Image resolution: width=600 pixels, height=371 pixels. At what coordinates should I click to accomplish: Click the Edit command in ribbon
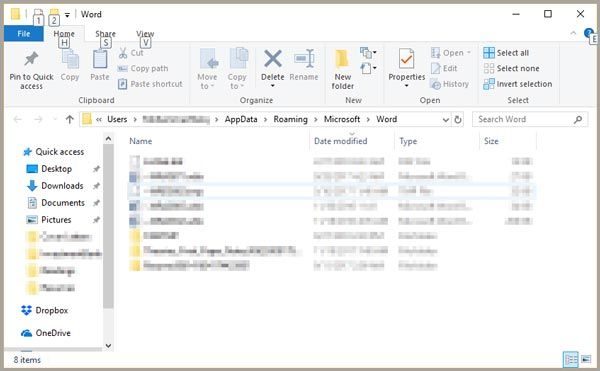pos(444,68)
